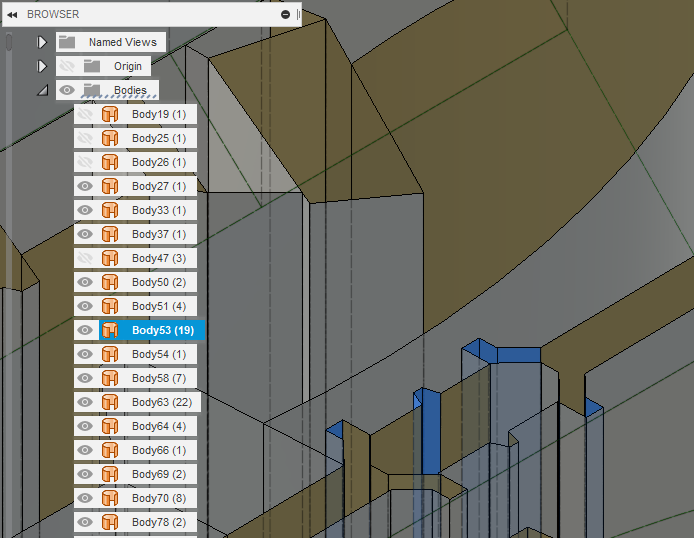Image resolution: width=694 pixels, height=538 pixels.
Task: Click the Origin folder icon
Action: [92, 66]
